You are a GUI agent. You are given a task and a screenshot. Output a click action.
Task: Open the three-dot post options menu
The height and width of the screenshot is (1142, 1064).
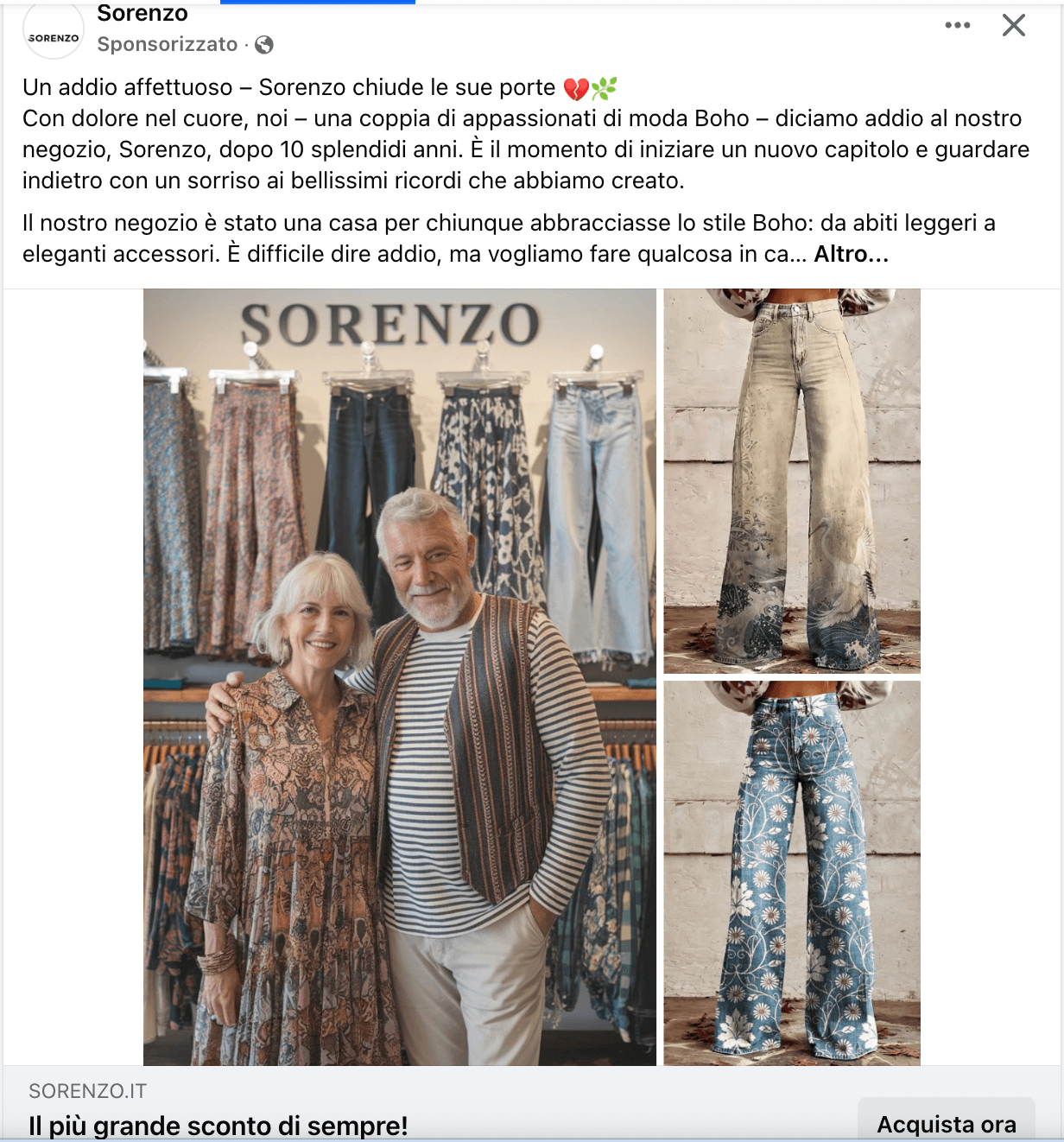tap(957, 25)
